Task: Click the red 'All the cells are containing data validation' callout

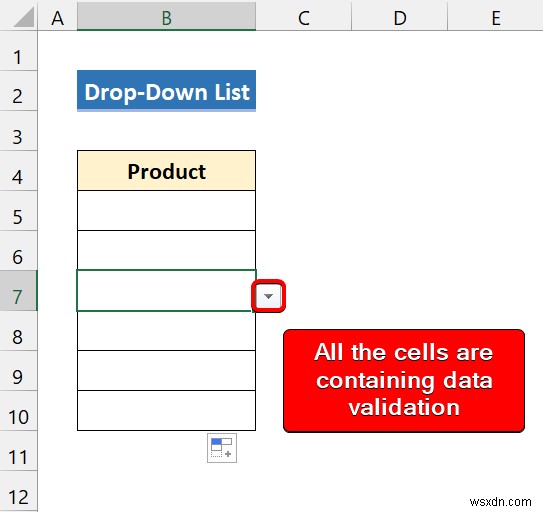Action: [404, 381]
